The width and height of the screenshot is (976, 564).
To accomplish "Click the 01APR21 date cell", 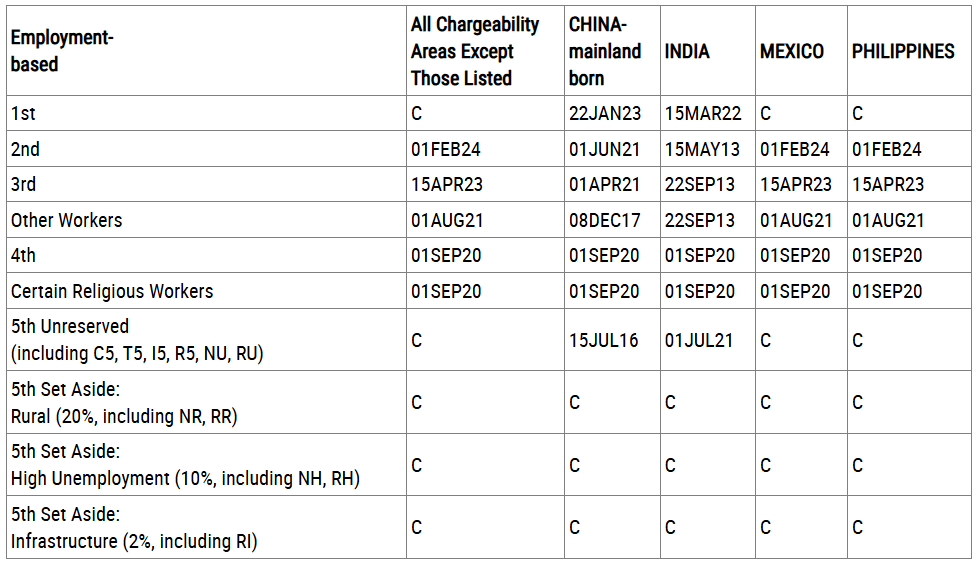I will [605, 185].
